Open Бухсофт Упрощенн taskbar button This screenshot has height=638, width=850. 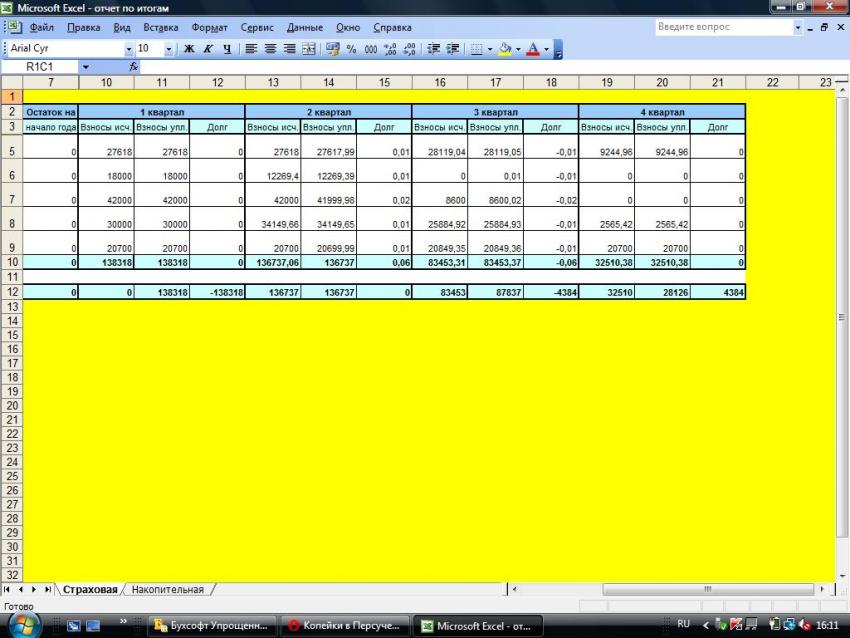pyautogui.click(x=211, y=626)
